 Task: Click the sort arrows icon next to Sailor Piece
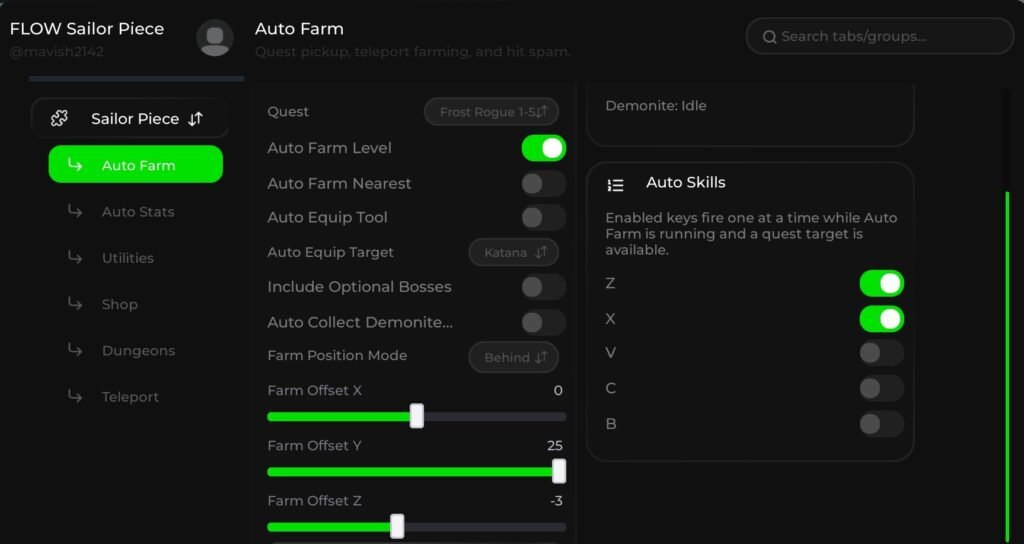tap(196, 118)
